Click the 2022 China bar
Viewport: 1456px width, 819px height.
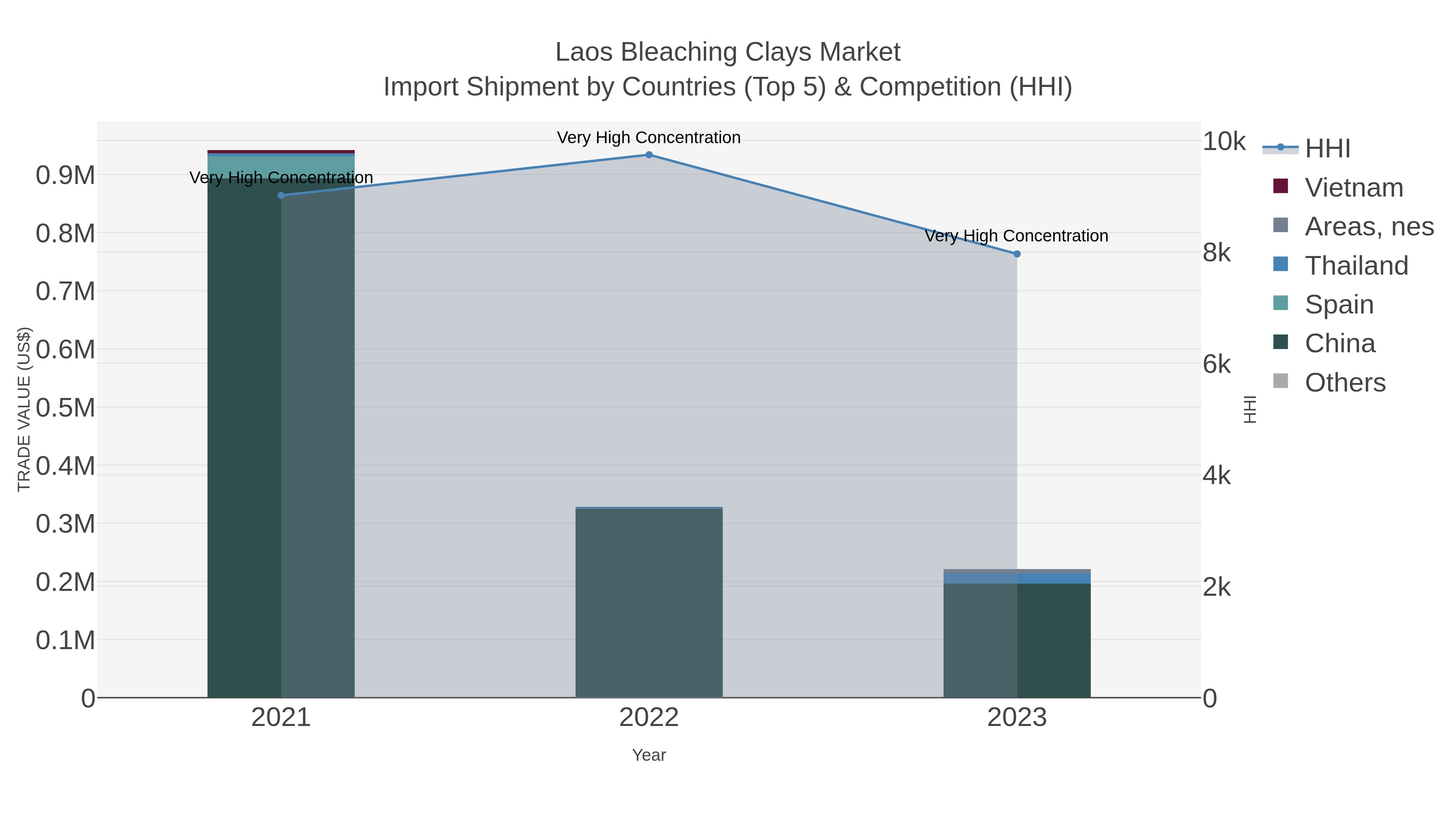click(x=649, y=603)
